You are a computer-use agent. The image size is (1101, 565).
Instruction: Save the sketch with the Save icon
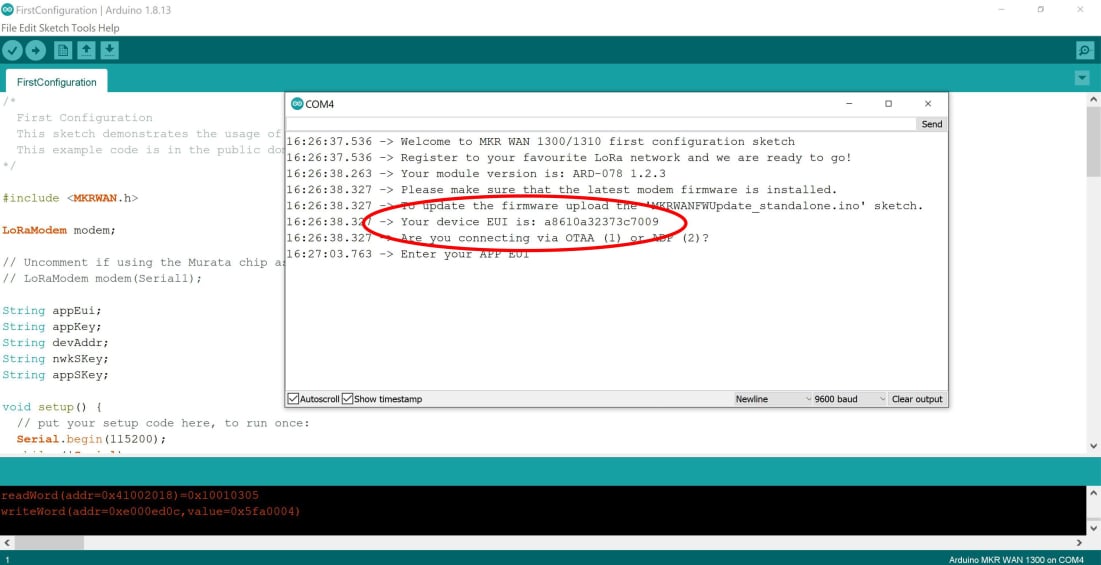(110, 51)
